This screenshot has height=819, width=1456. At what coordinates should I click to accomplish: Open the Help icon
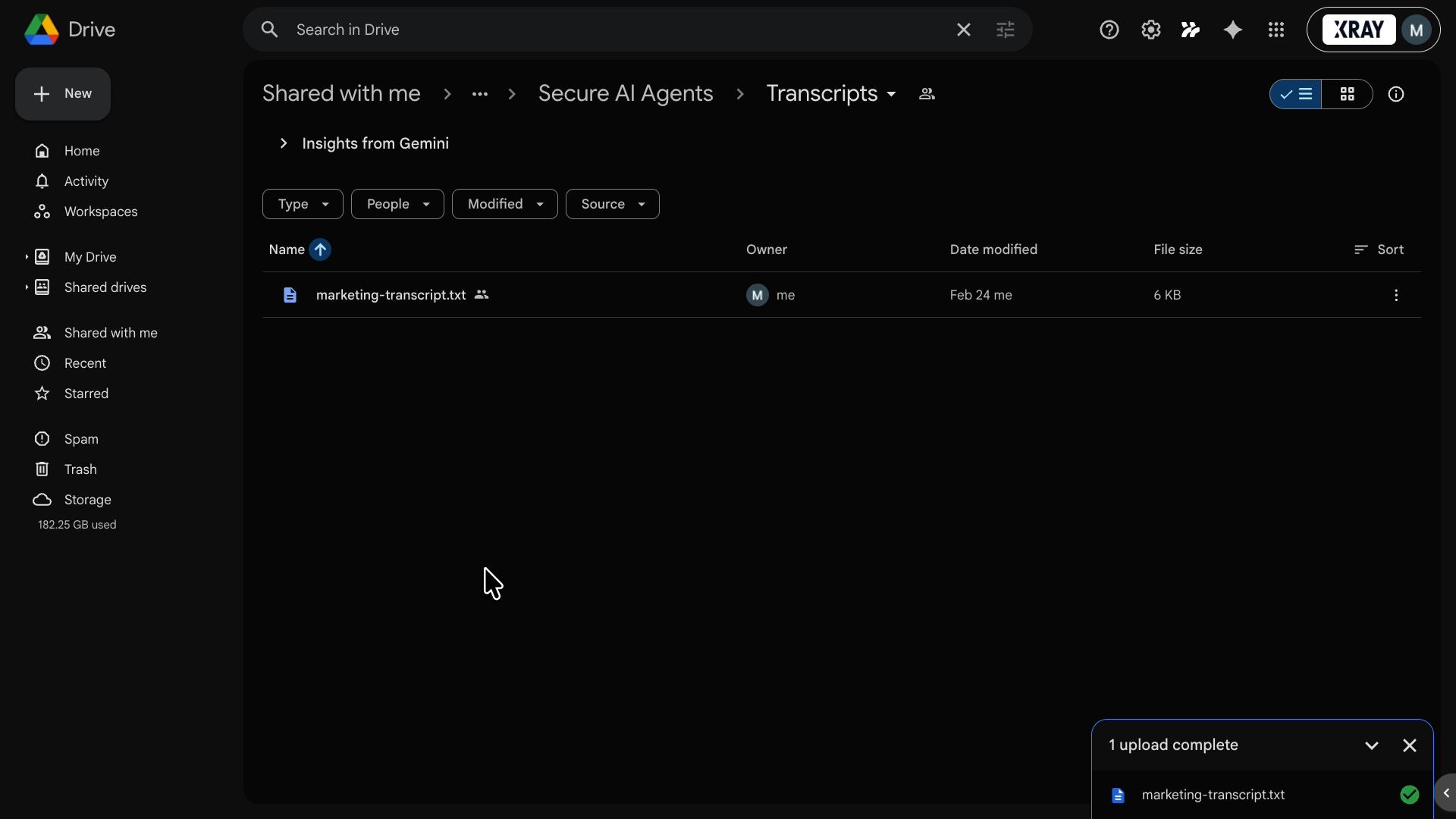(1109, 30)
